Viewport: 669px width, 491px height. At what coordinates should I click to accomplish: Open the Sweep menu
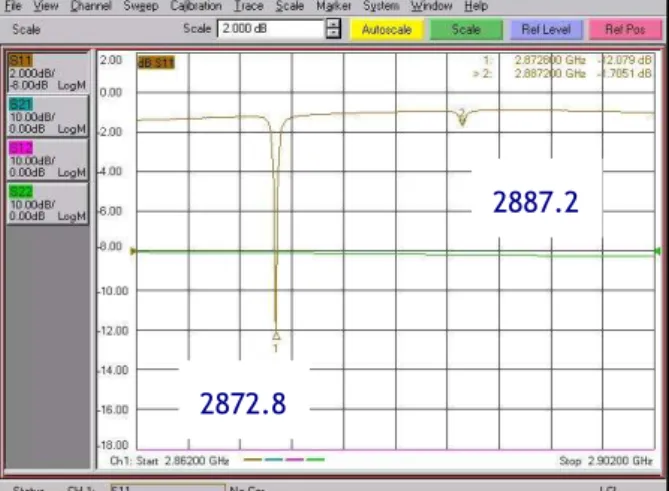tap(141, 6)
